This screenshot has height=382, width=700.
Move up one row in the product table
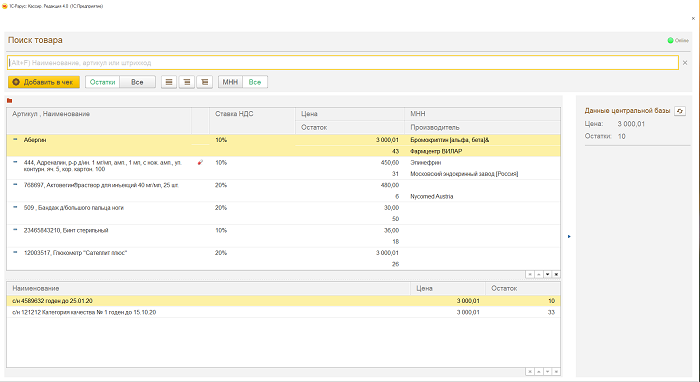point(538,274)
